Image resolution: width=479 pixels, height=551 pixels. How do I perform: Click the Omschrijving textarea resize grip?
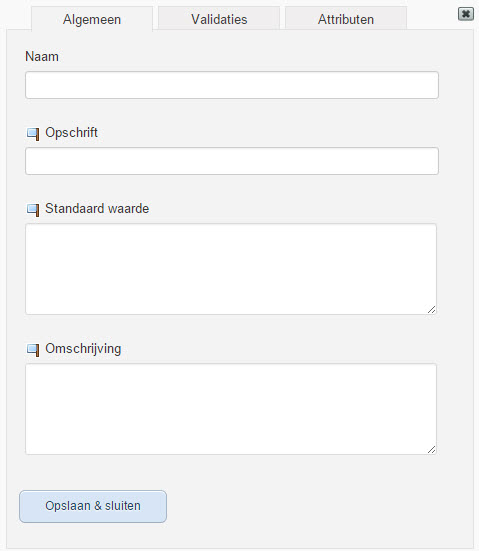(x=432, y=449)
